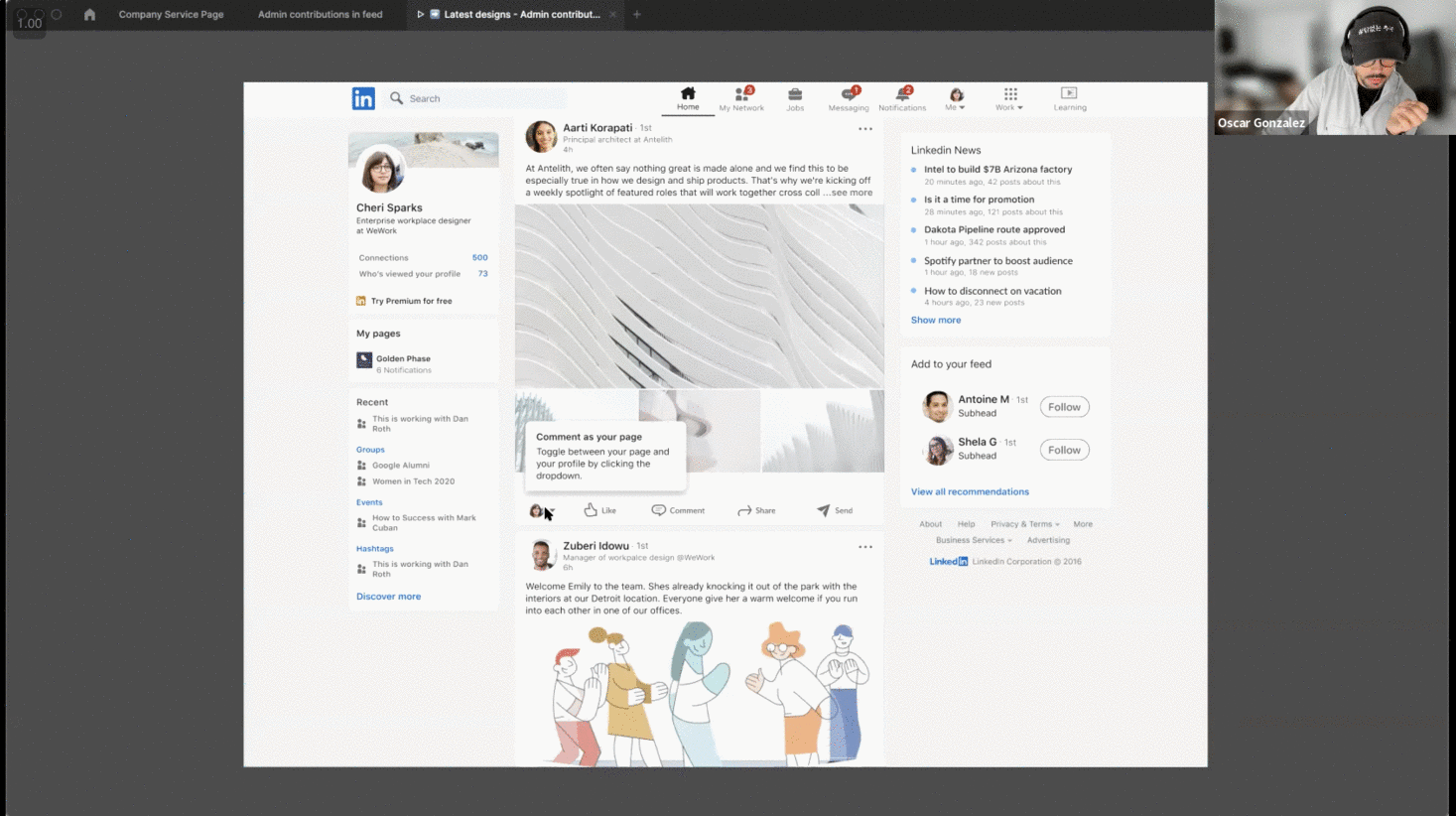This screenshot has height=816, width=1456.
Task: Select the Latest designs - Admin contribut... tab
Action: click(x=514, y=15)
